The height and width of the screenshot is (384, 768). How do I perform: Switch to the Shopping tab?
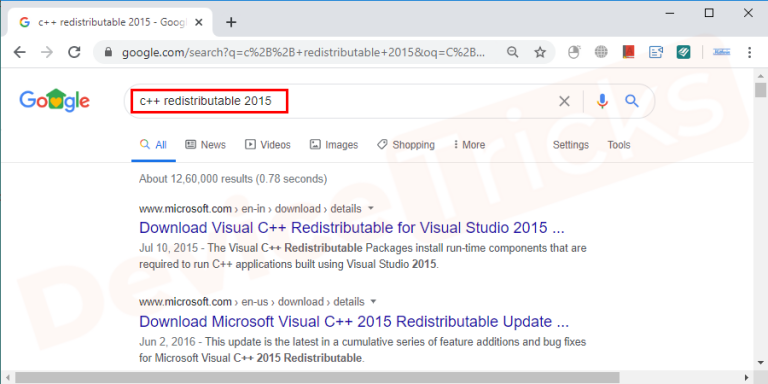(406, 145)
